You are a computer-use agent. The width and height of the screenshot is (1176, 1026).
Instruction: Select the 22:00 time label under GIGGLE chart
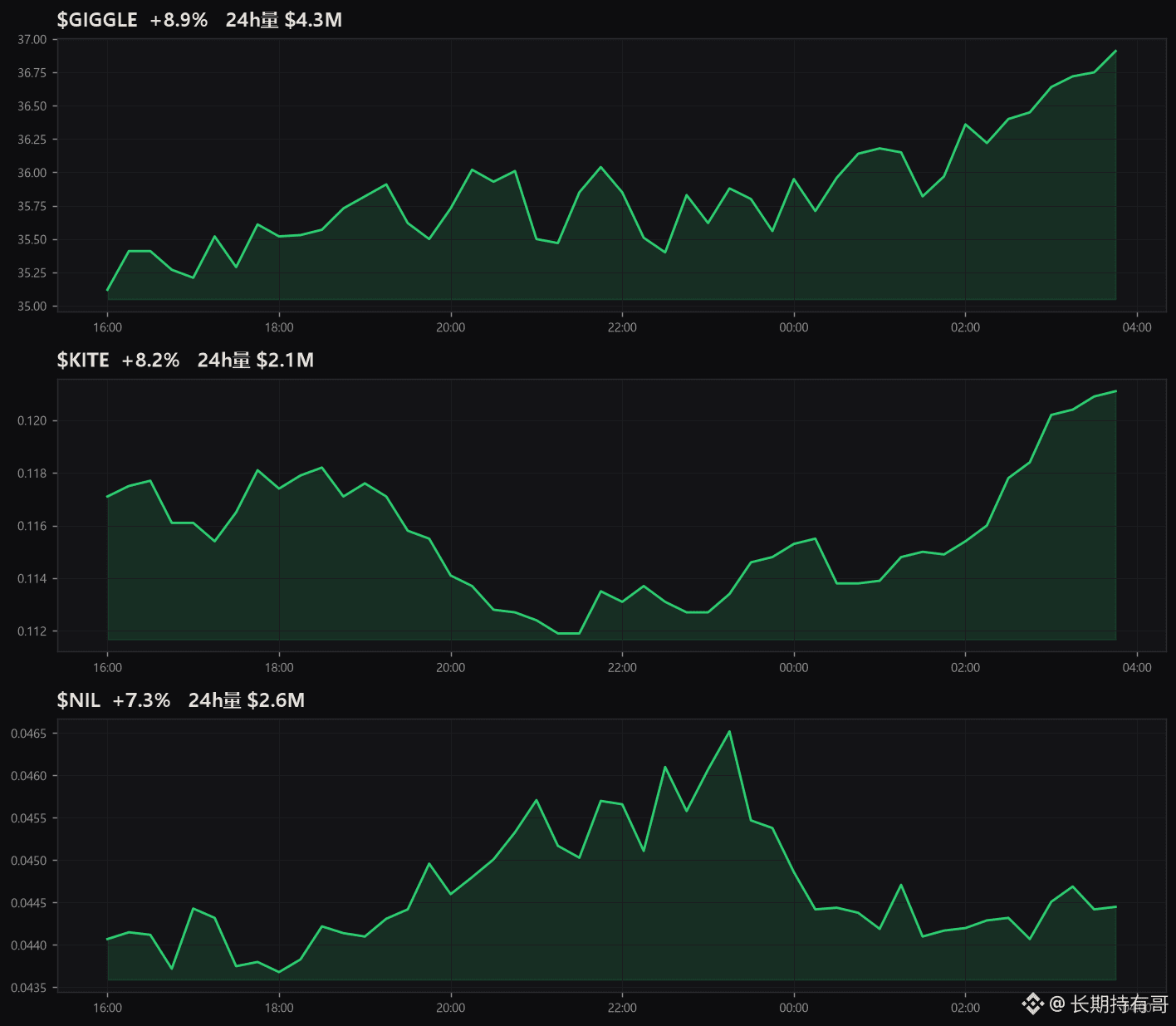[x=622, y=327]
